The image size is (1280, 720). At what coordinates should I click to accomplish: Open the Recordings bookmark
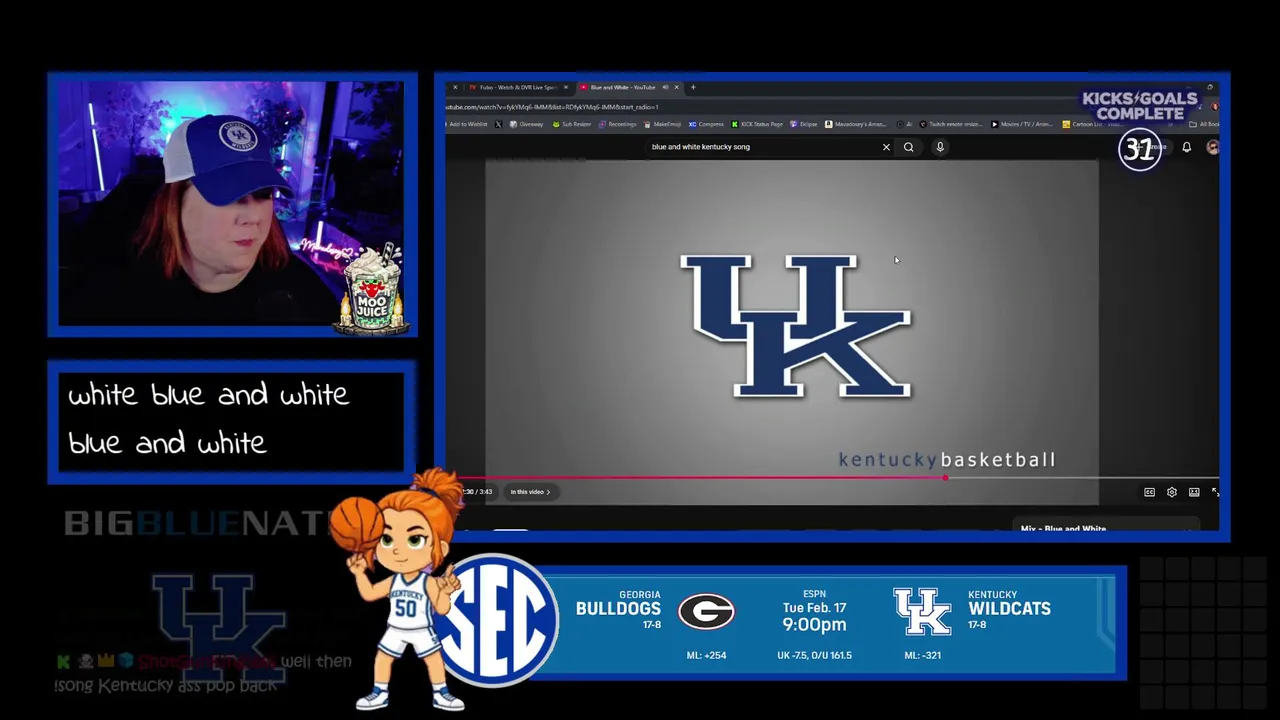[619, 124]
